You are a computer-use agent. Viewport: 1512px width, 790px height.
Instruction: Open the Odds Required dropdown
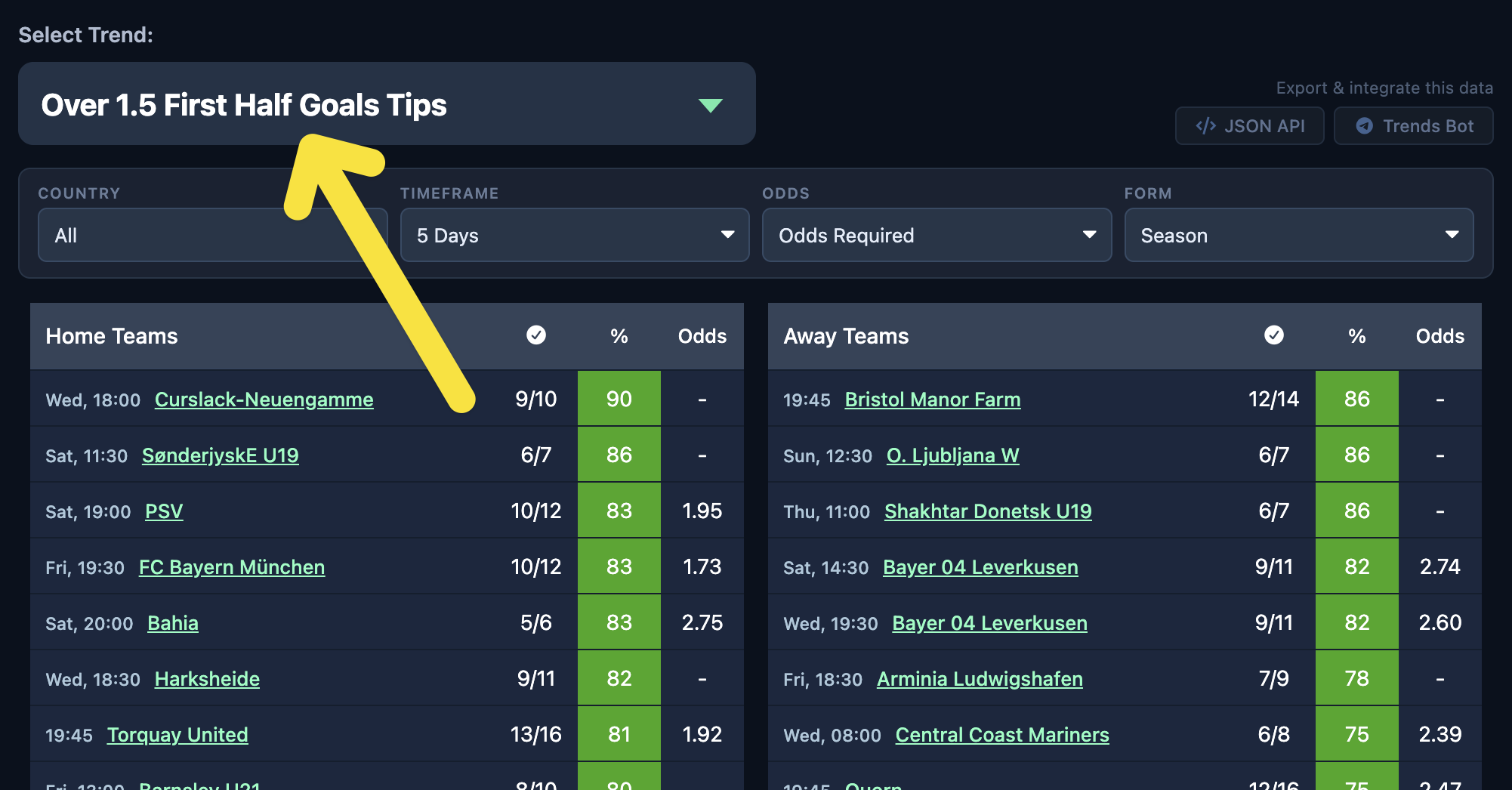point(937,236)
